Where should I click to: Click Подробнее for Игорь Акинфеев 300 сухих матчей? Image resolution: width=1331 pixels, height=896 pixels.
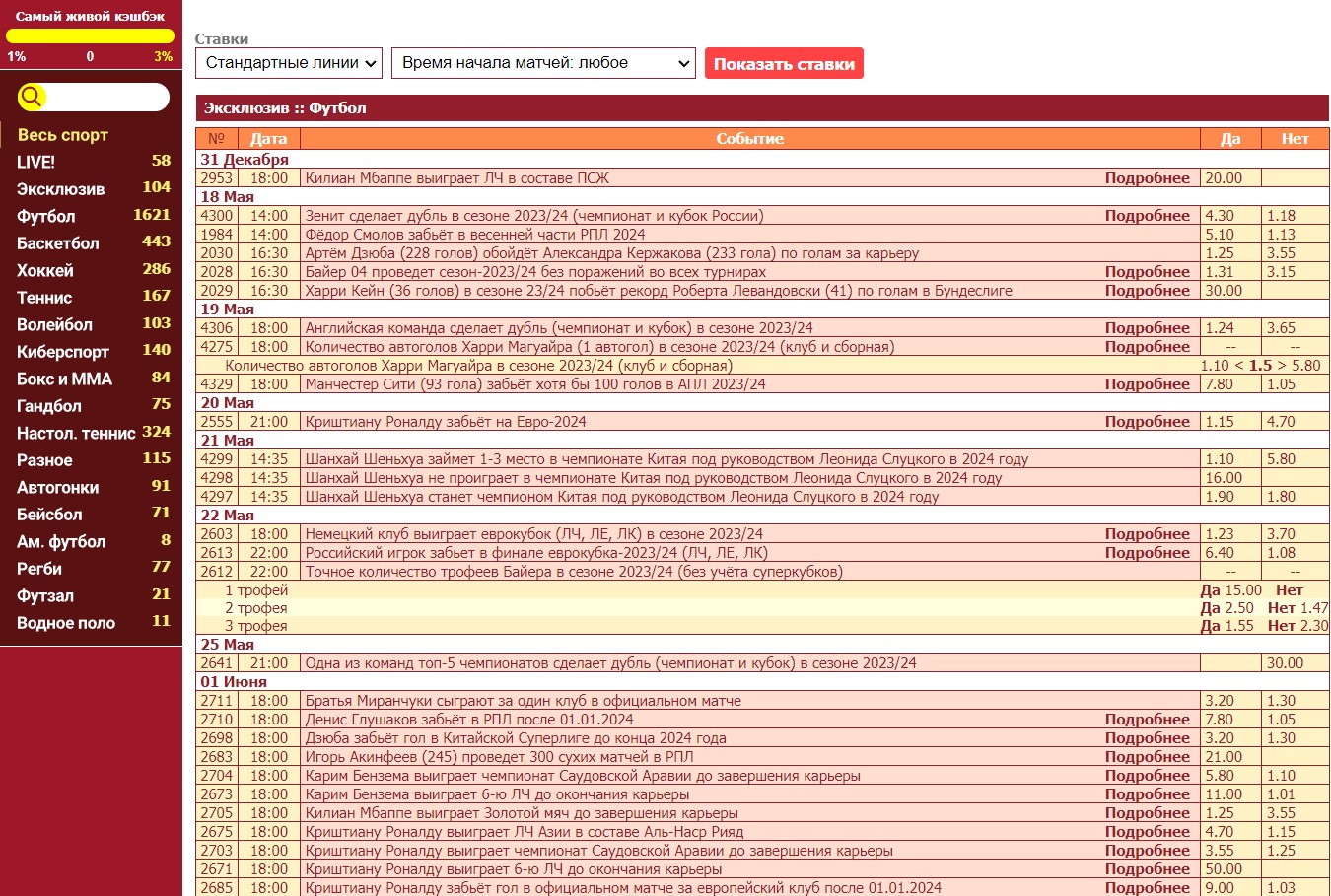pos(1147,757)
